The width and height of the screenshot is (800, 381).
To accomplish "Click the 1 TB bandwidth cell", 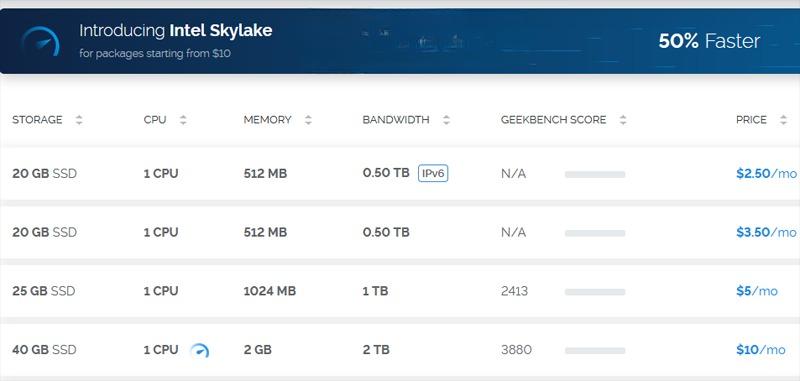I will [x=376, y=291].
